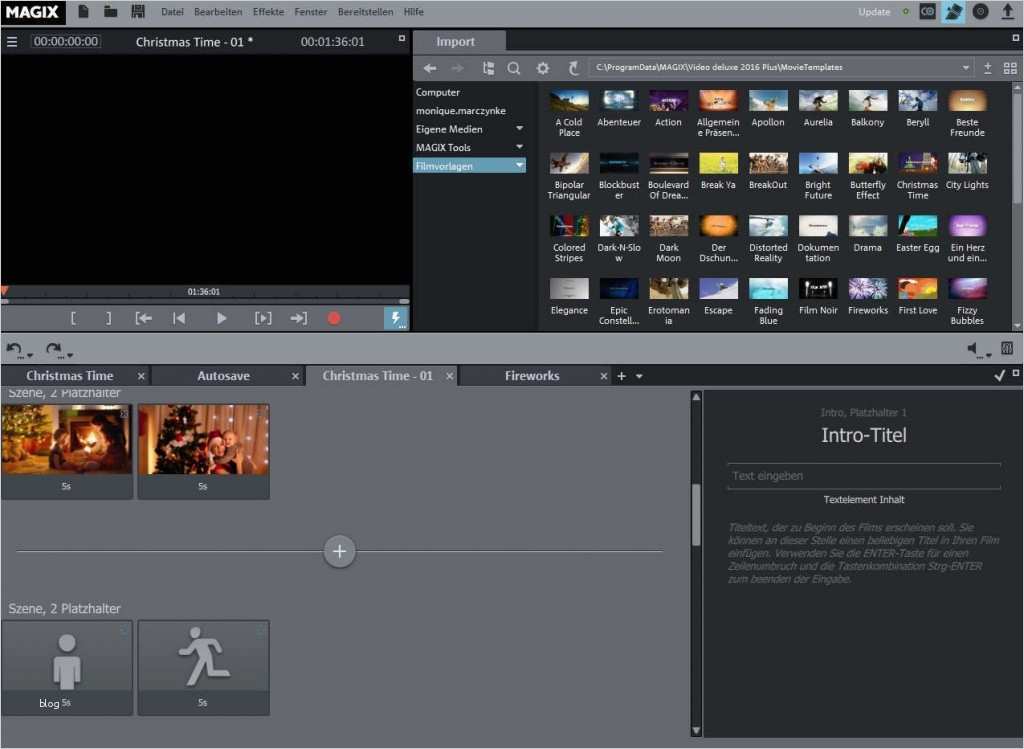Viewport: 1024px width, 749px height.
Task: Switch to the Fireworks tab
Action: 531,376
